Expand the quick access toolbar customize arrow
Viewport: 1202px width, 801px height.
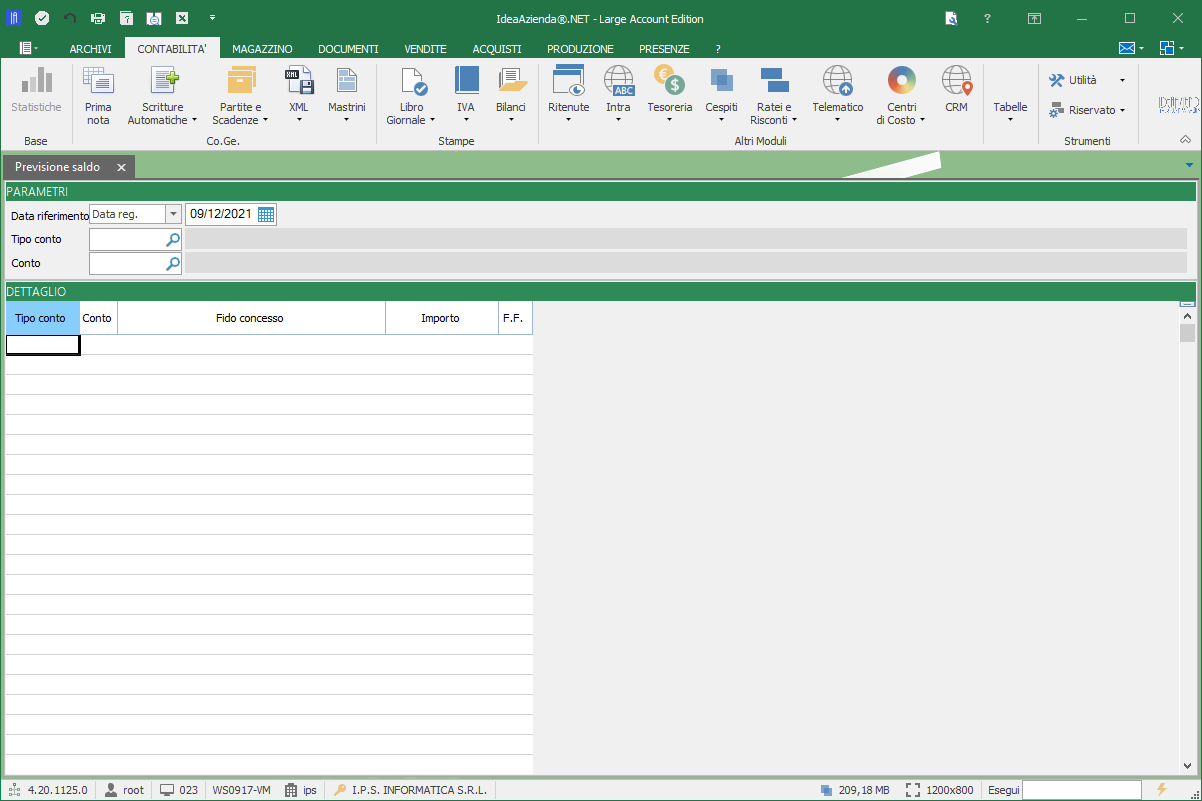[213, 18]
